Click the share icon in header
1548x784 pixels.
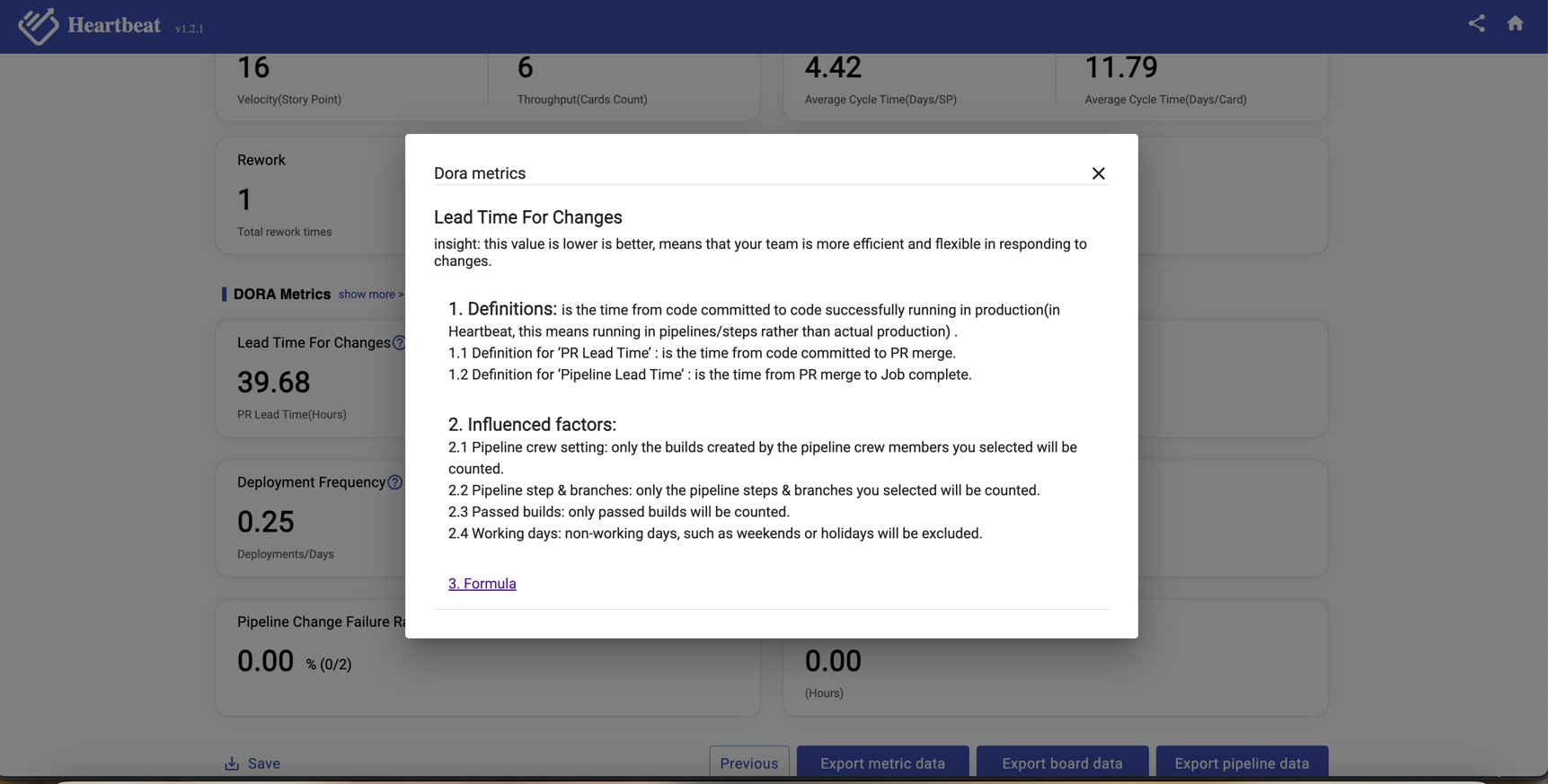[x=1476, y=23]
